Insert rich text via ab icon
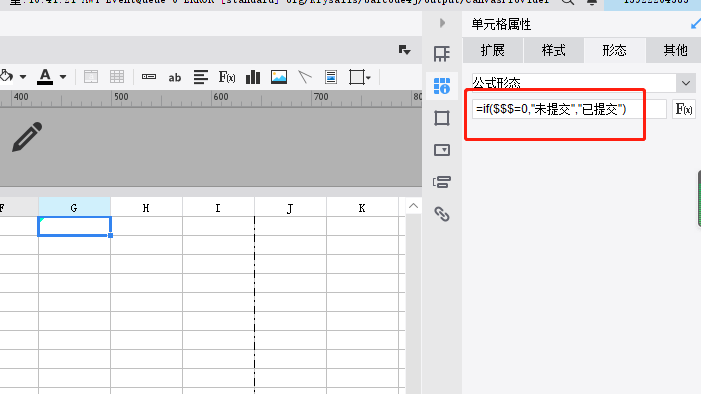 (x=174, y=77)
